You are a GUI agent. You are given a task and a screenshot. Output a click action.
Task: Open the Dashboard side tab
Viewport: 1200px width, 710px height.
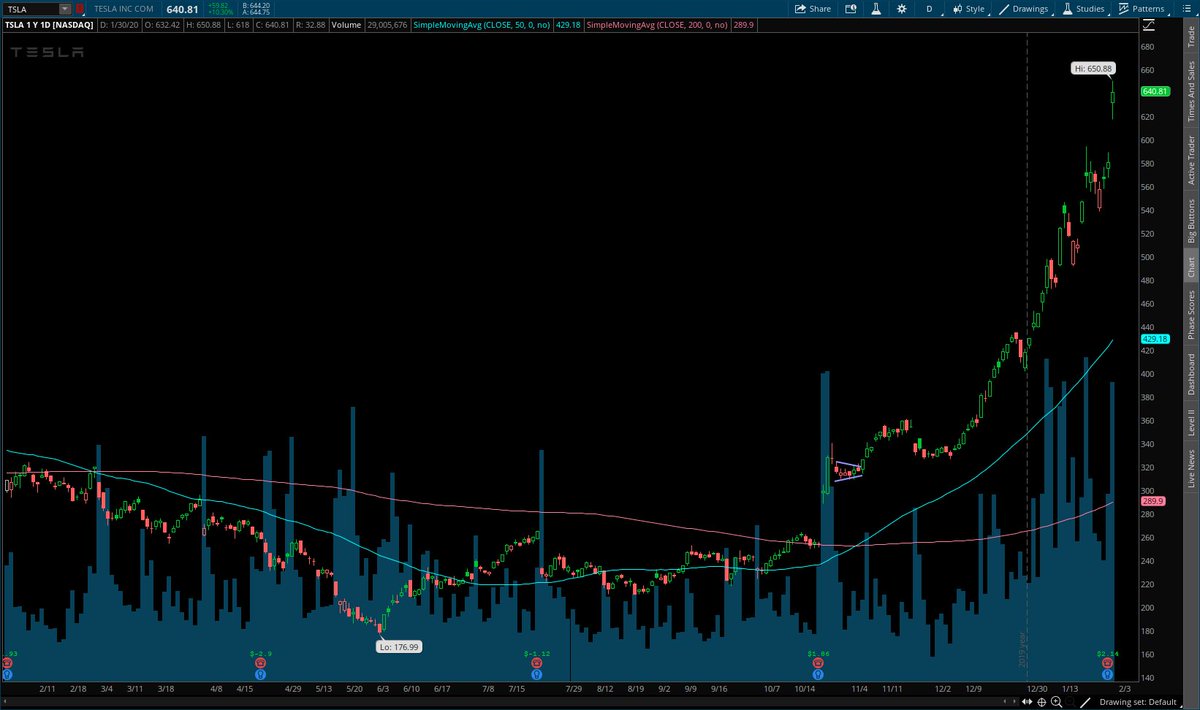1190,374
